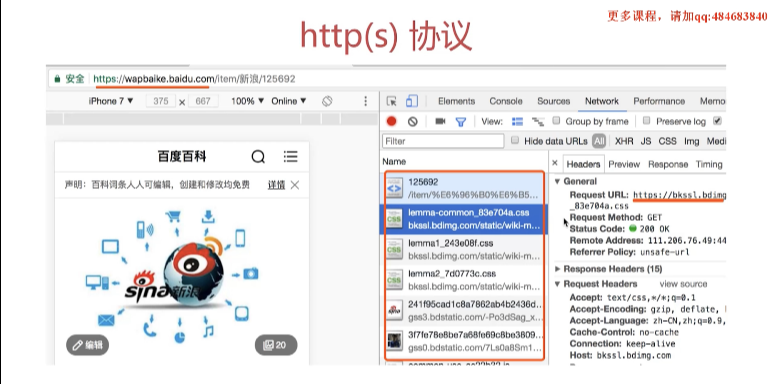The image size is (770, 384).
Task: Click the network Filter text field
Action: [x=443, y=141]
